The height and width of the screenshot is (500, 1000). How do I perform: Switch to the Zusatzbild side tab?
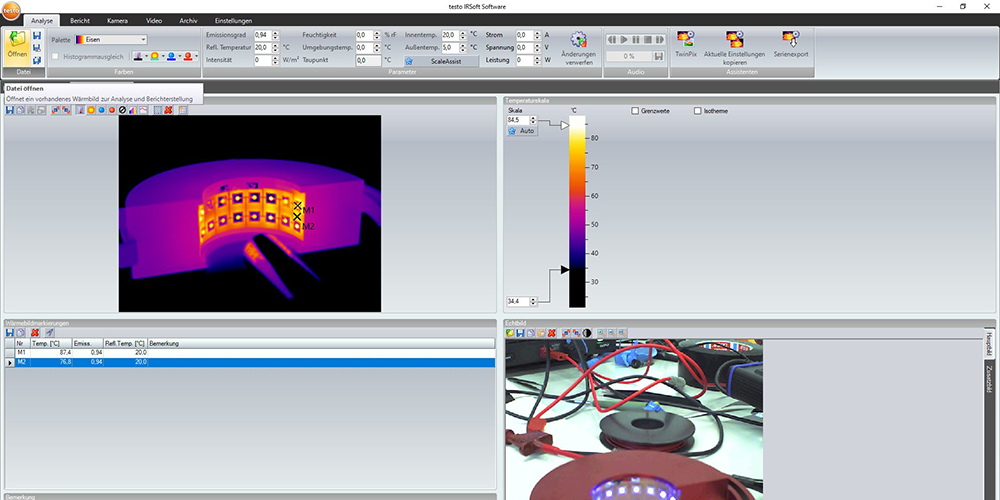click(989, 378)
